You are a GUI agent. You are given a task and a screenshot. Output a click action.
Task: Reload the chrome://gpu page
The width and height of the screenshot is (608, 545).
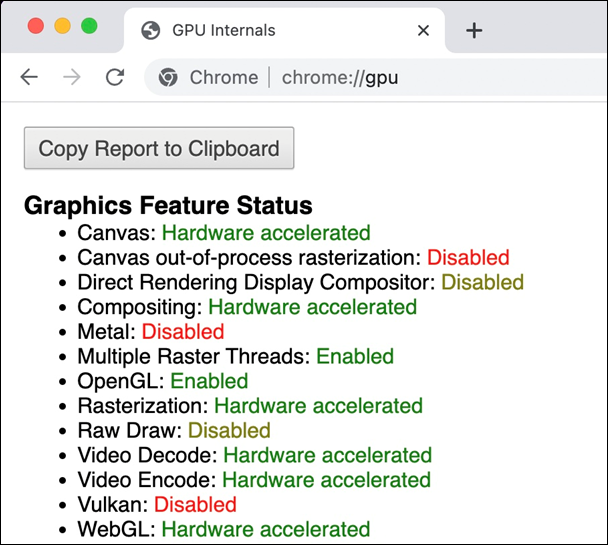pos(115,77)
